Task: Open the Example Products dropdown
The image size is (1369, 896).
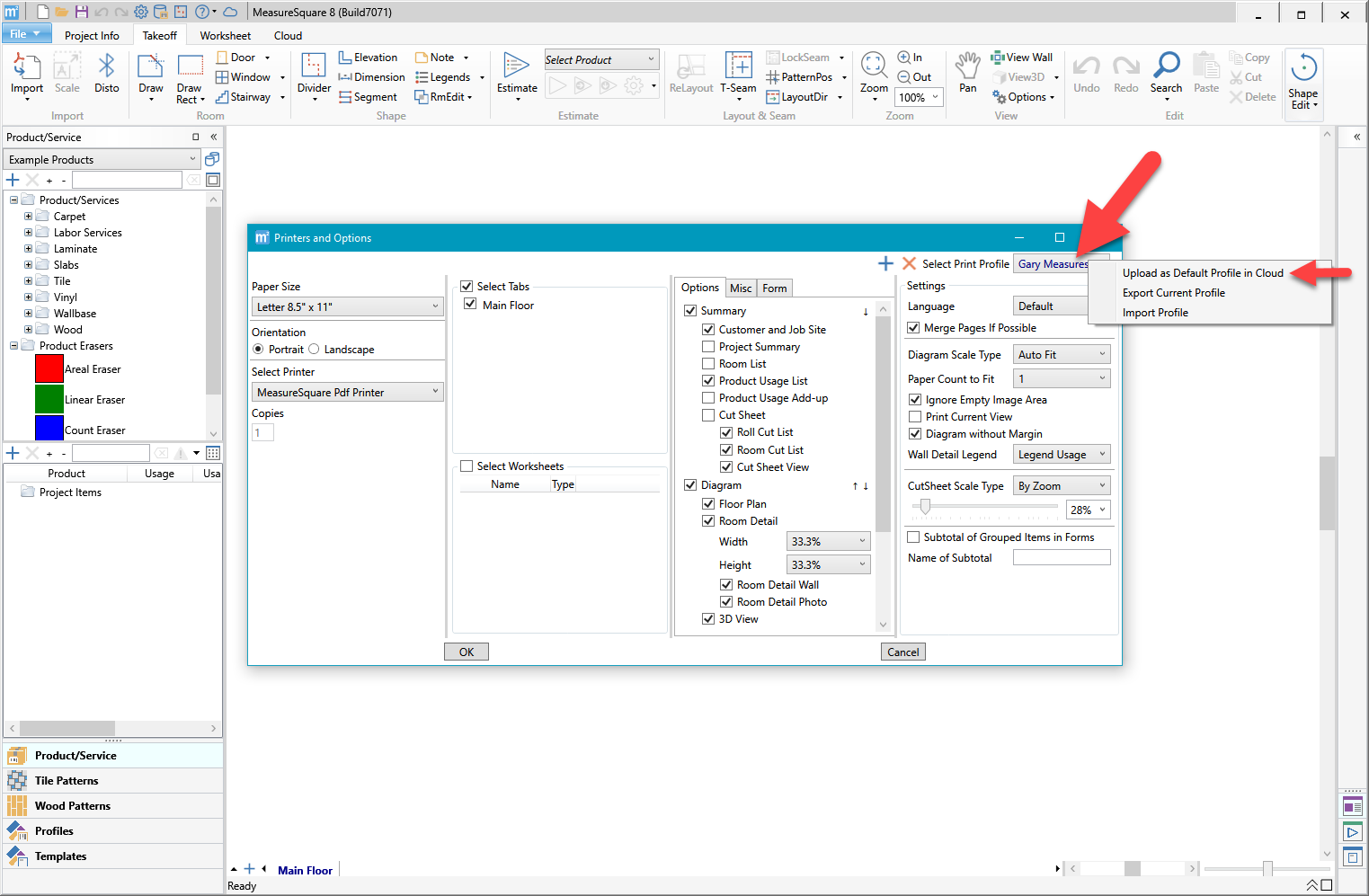Action: click(x=102, y=160)
